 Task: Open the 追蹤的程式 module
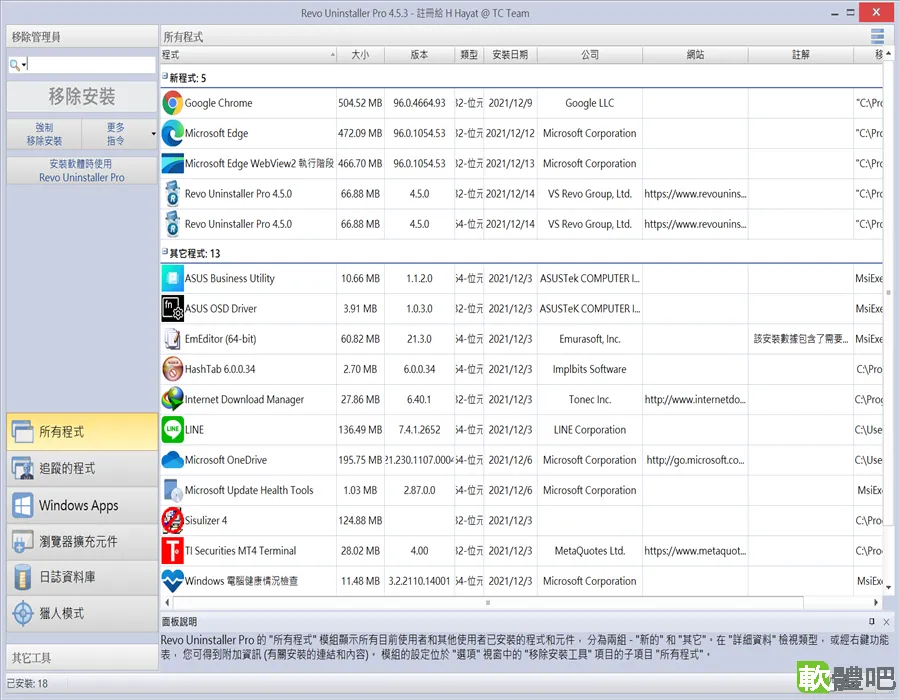click(82, 468)
